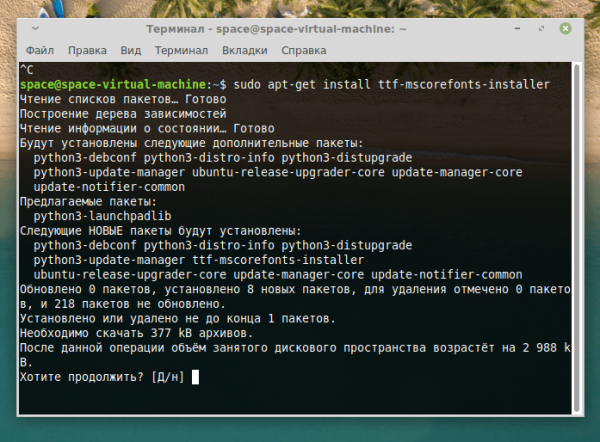Viewport: 600px width, 442px height.
Task: Click the 'space@space-virtual-machine' prompt text
Action: tap(113, 84)
